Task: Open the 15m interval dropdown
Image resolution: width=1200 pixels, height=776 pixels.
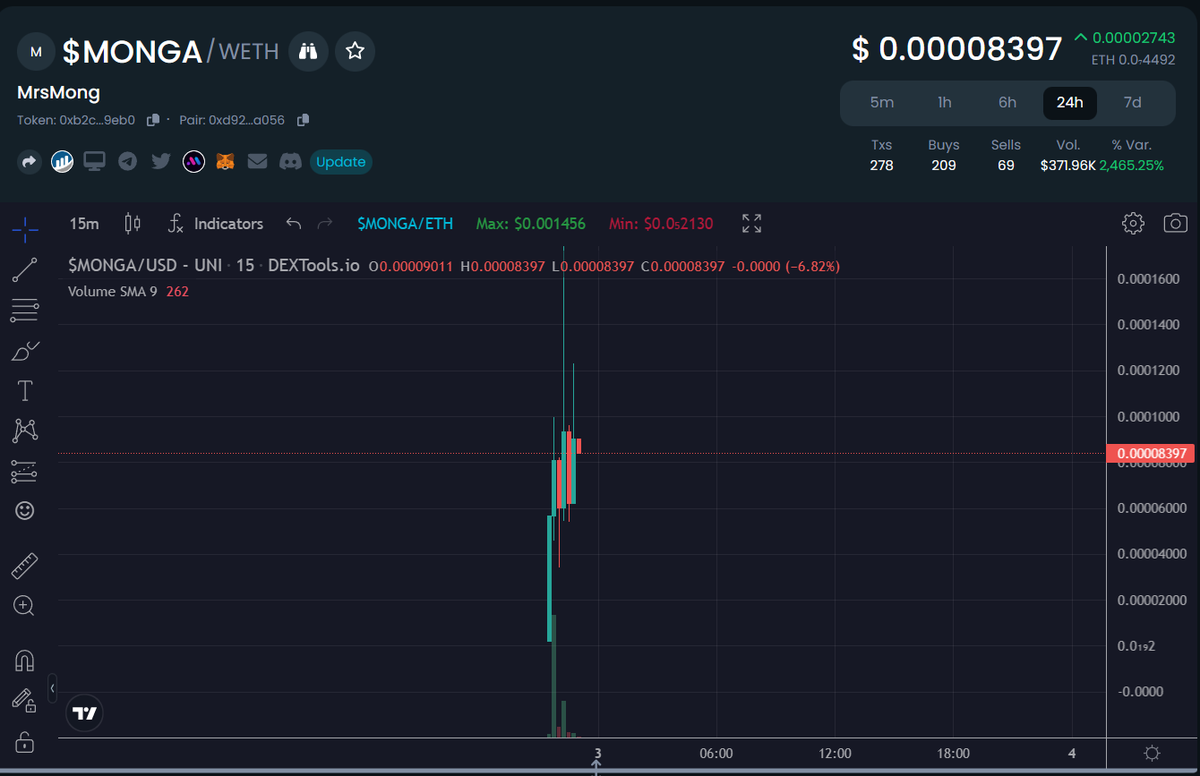Action: [84, 223]
